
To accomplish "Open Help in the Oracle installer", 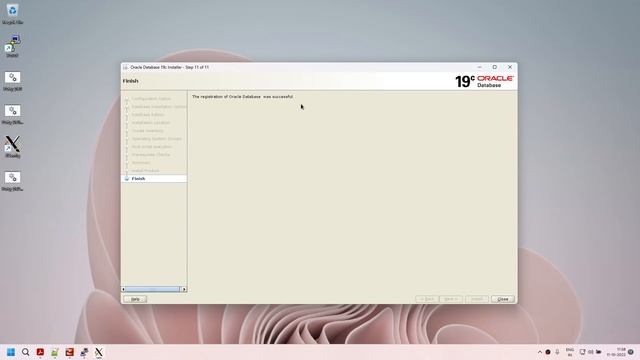I will pyautogui.click(x=135, y=299).
